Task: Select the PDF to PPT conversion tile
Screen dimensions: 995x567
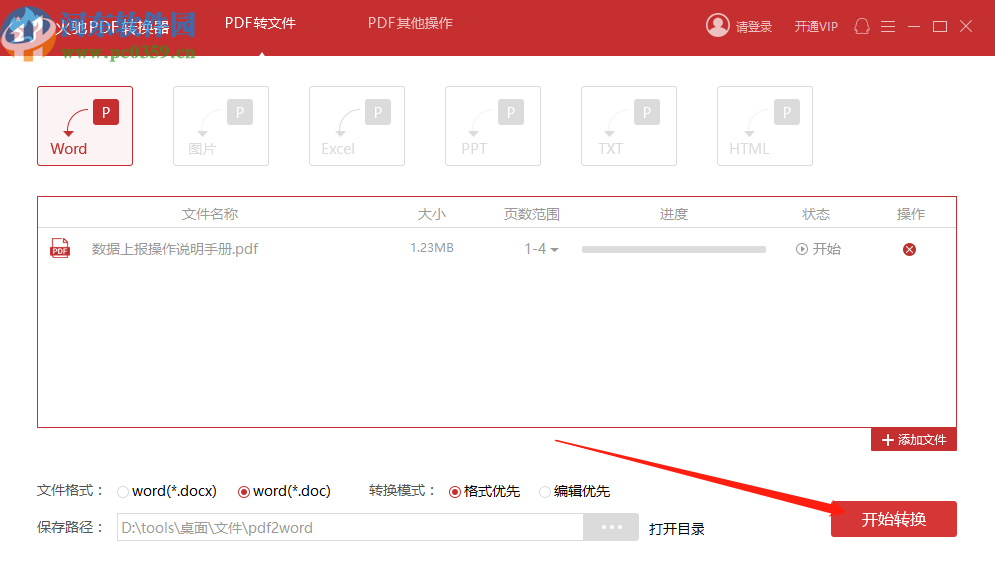Action: [493, 126]
